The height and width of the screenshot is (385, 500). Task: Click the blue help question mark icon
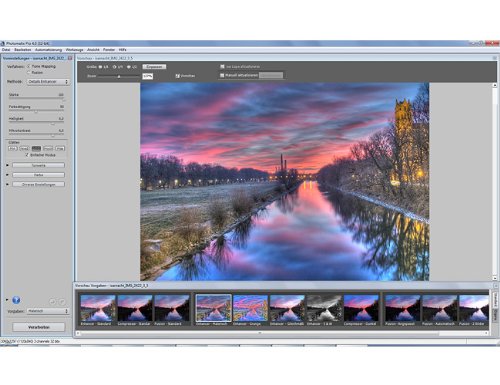[x=16, y=300]
